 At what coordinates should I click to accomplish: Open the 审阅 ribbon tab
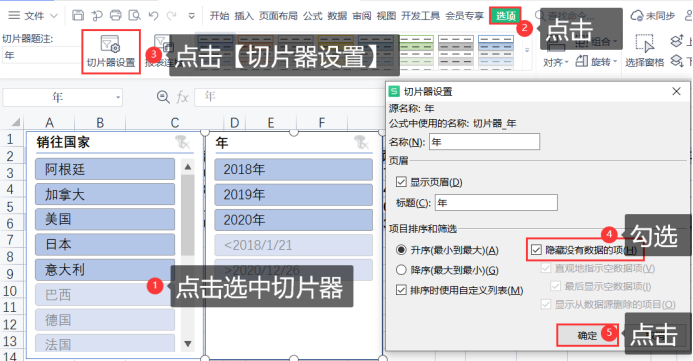click(362, 16)
